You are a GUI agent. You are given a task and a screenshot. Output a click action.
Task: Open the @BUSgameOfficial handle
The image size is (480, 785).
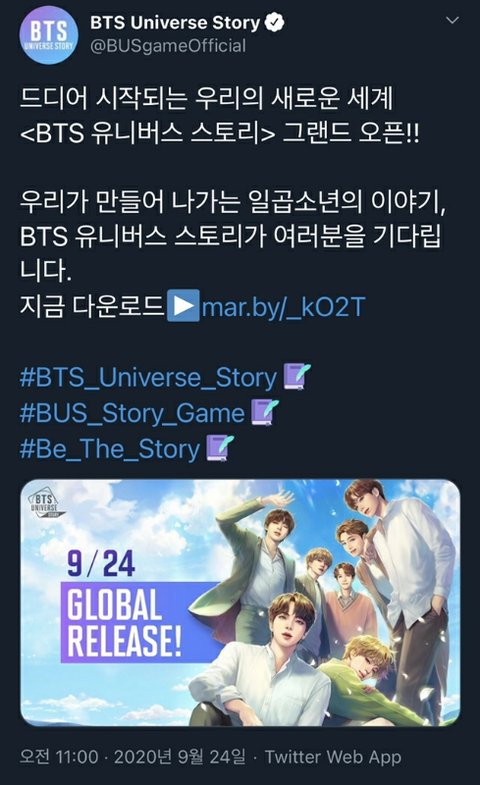pos(168,46)
